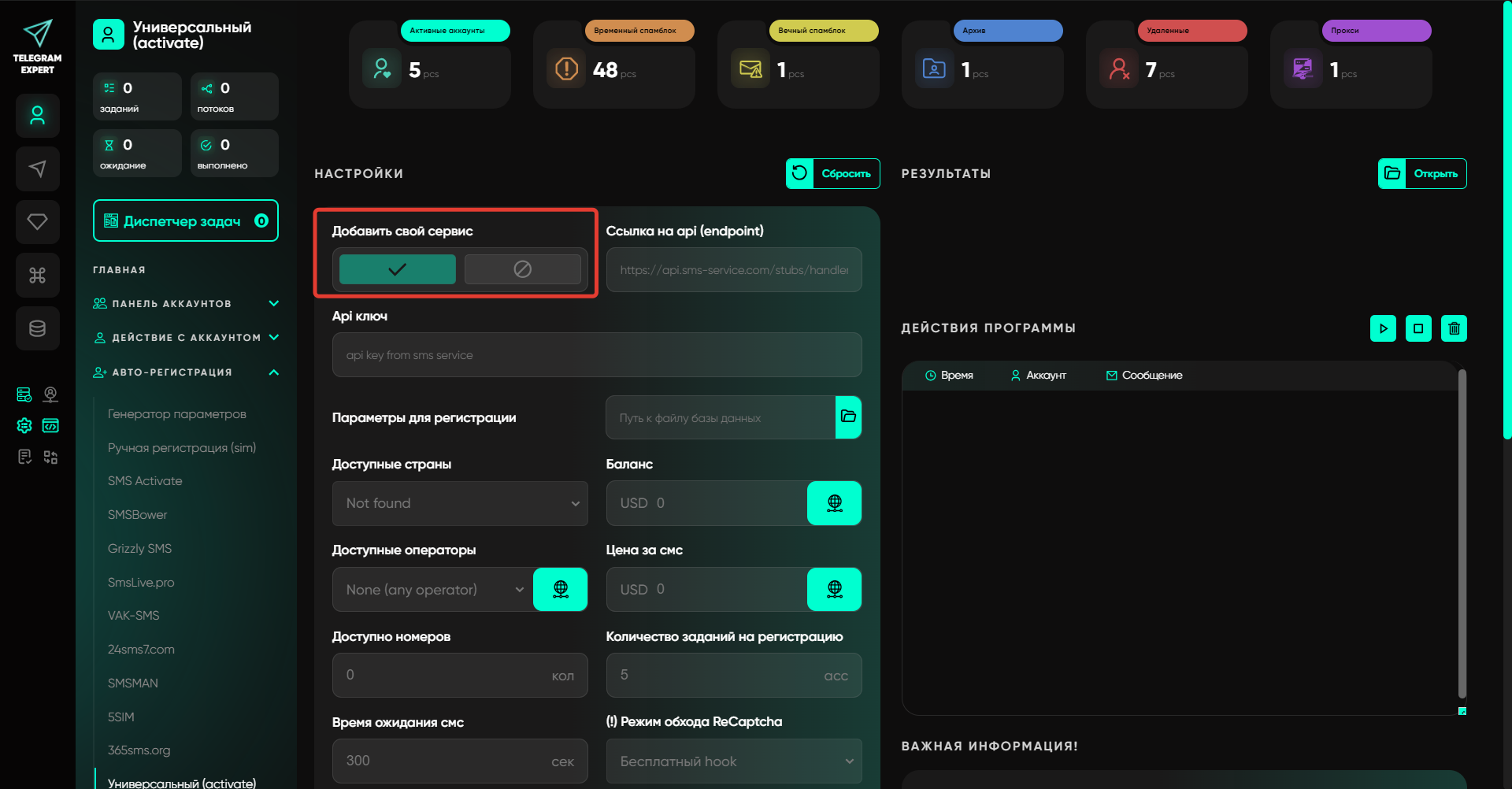The width and height of the screenshot is (1512, 789).
Task: Click the Api ключ input field
Action: [596, 355]
